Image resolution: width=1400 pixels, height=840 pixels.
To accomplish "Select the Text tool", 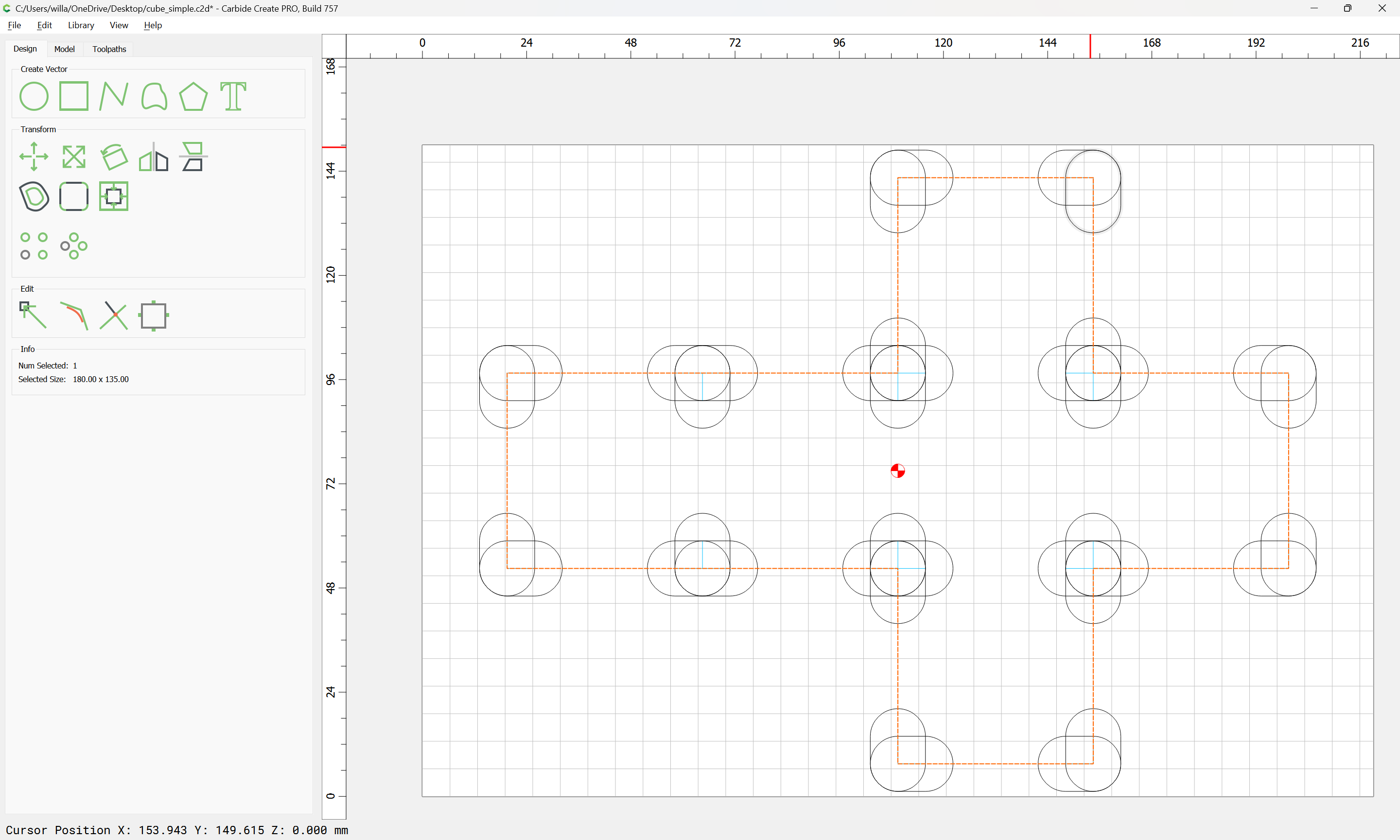I will pyautogui.click(x=233, y=96).
